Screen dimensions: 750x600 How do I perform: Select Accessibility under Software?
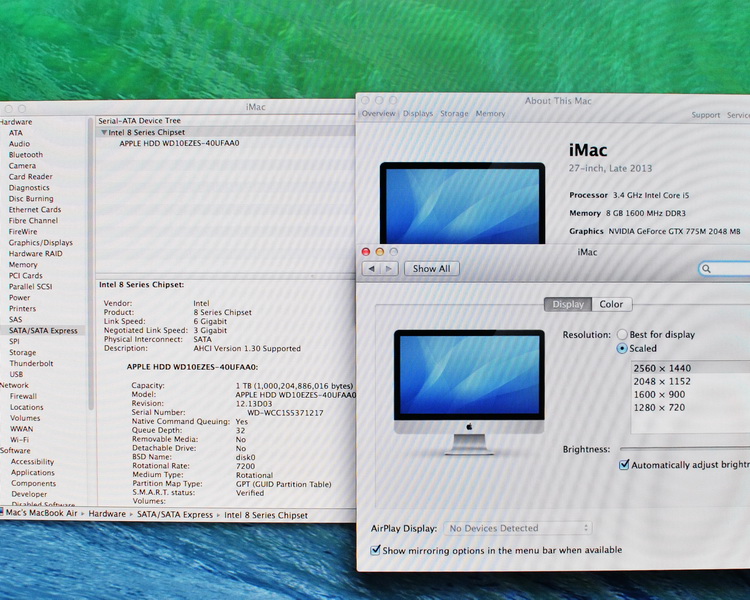[x=33, y=462]
